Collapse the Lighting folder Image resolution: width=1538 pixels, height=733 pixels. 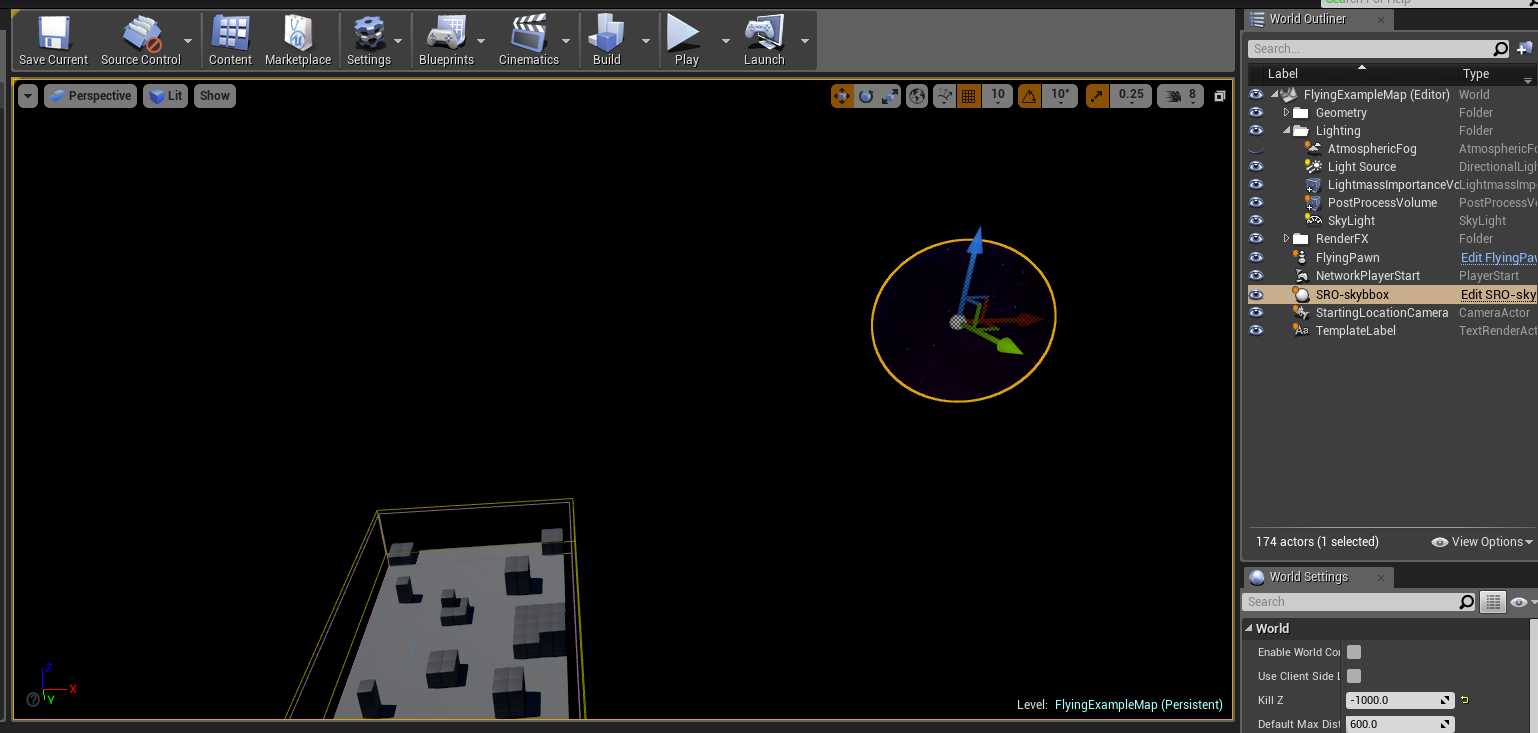click(1286, 131)
